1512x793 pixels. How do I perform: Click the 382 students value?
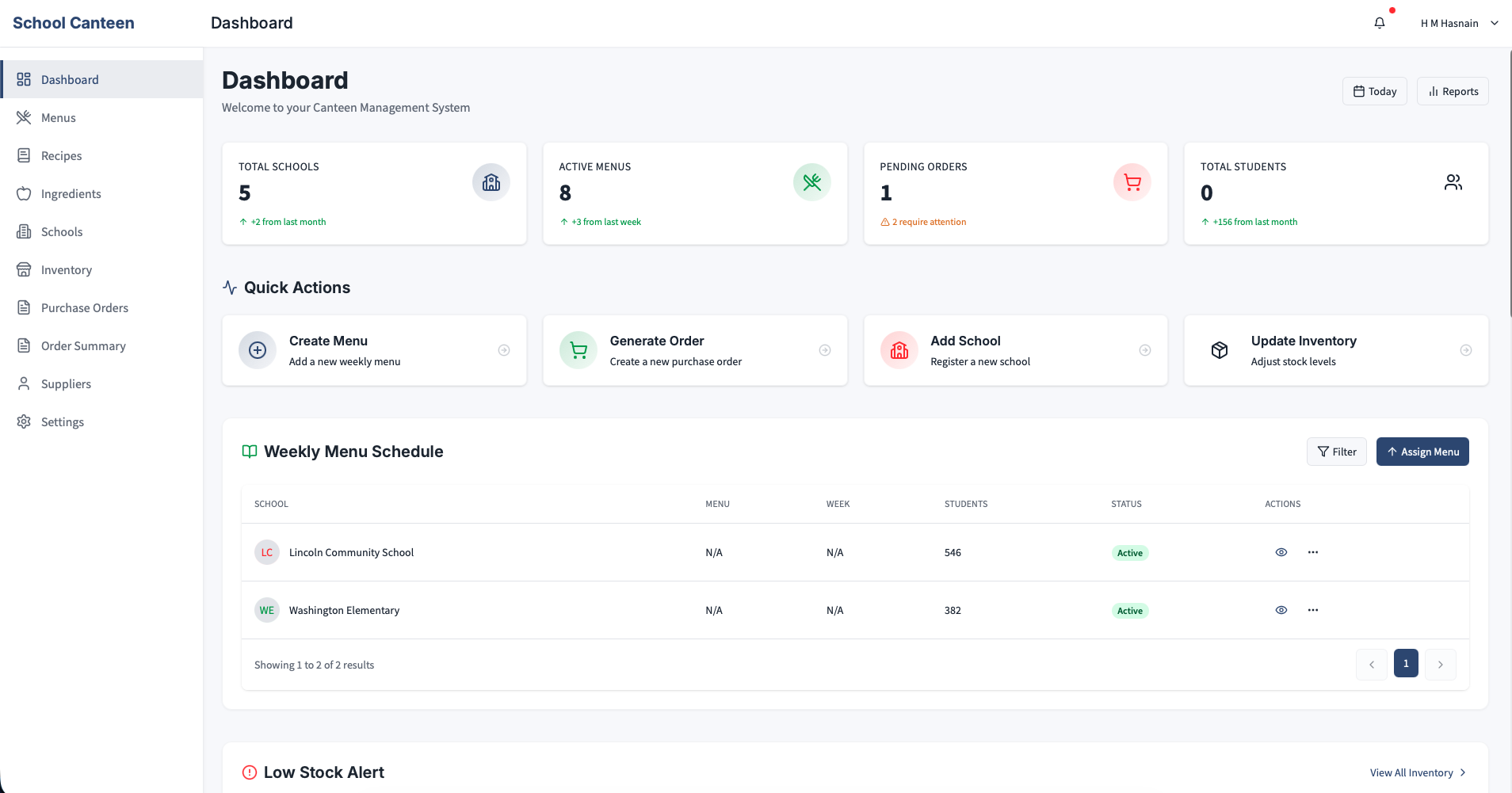[953, 610]
